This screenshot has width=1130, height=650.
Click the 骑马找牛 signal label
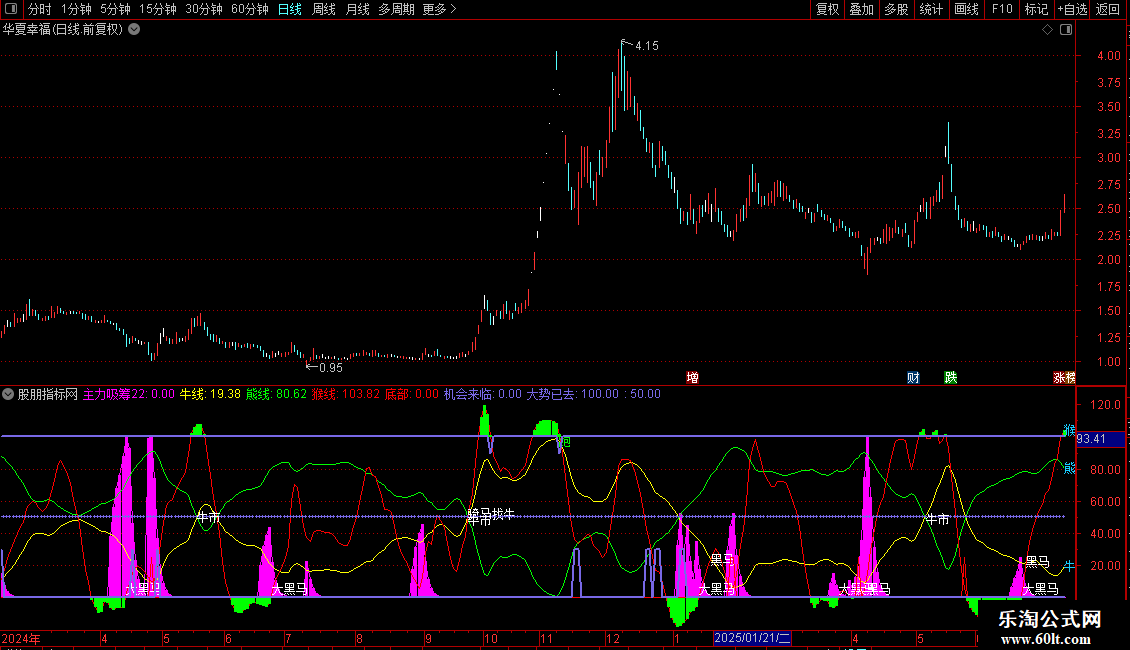(491, 515)
